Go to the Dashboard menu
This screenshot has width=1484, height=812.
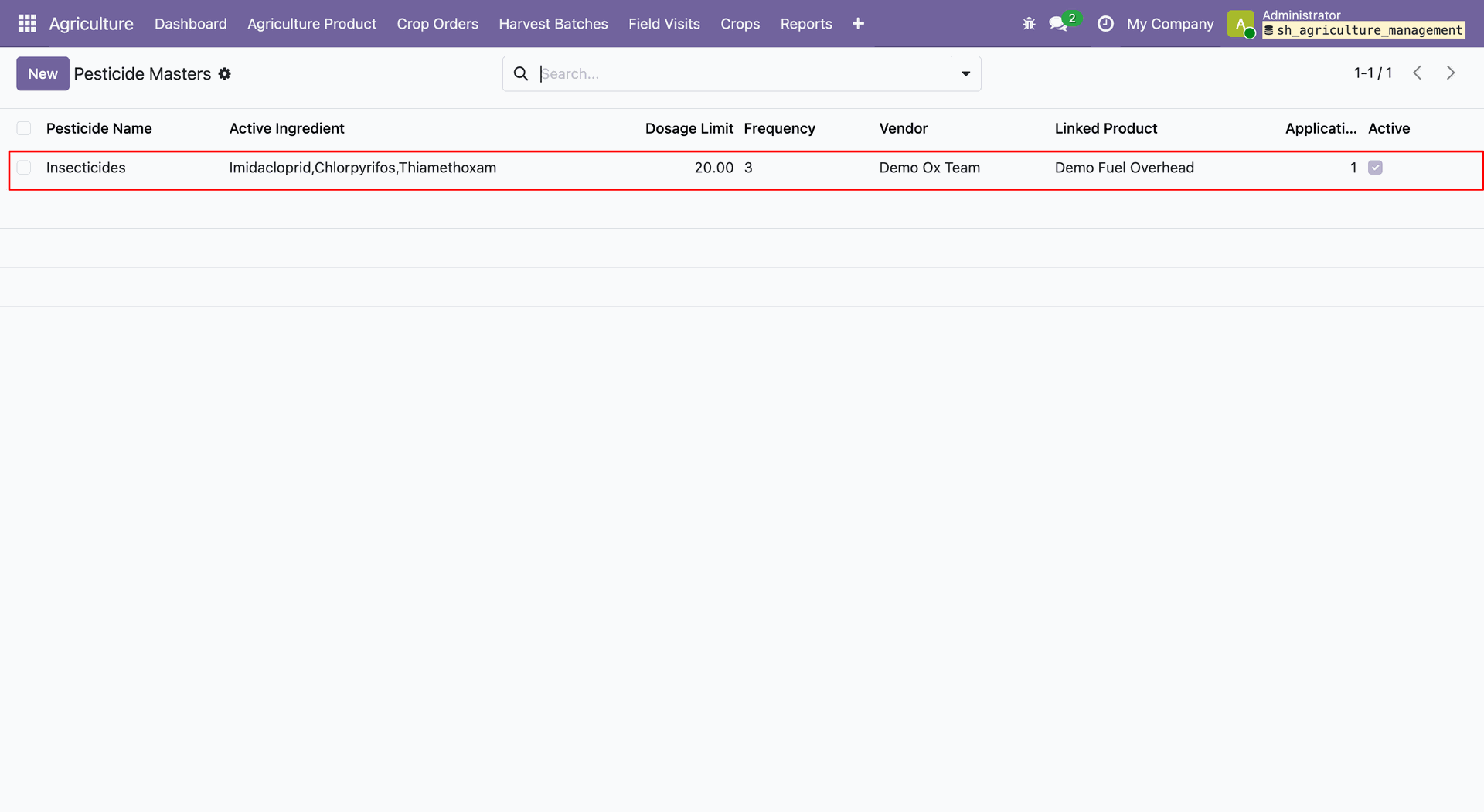pyautogui.click(x=191, y=23)
